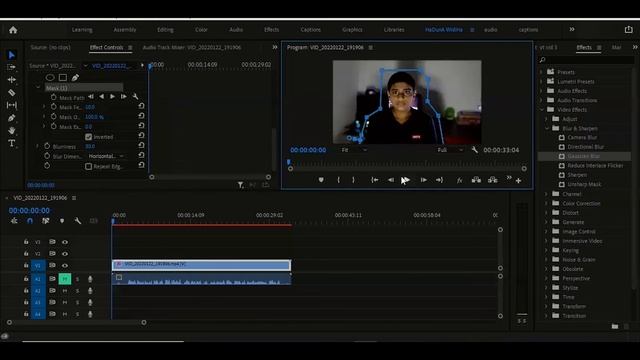This screenshot has width=640, height=360.
Task: Select the Hand tool
Action: [11, 131]
